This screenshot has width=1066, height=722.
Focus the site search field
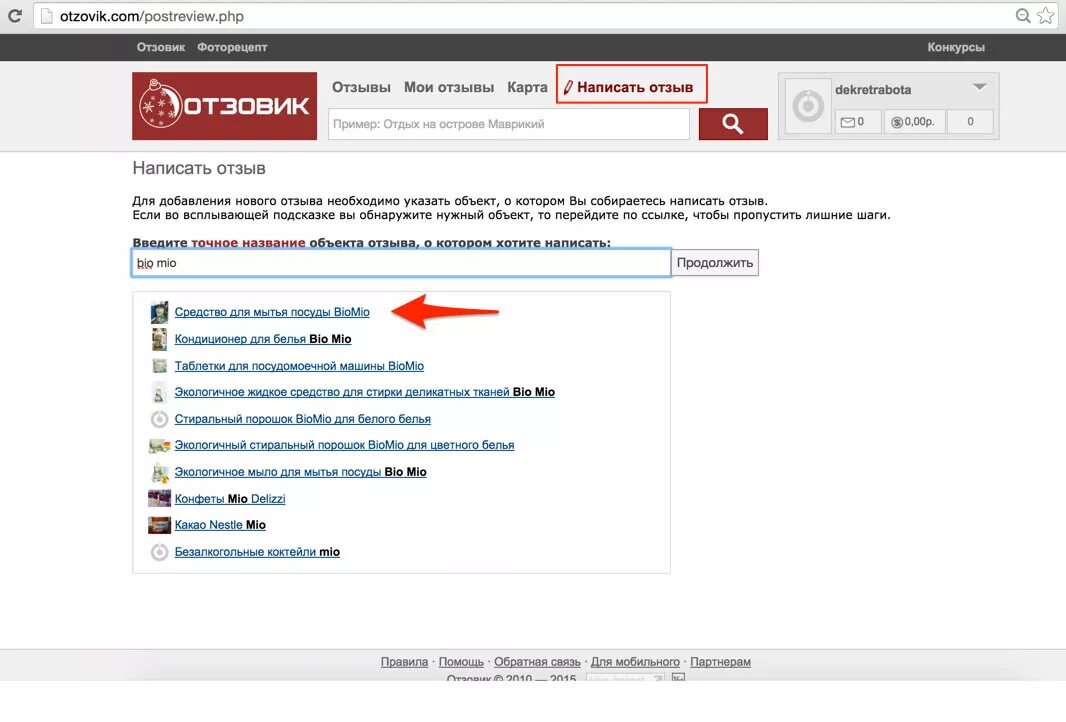coord(509,124)
